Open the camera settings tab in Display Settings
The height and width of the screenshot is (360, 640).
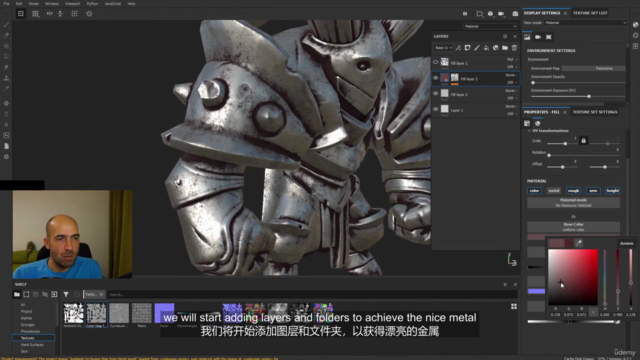(x=538, y=37)
